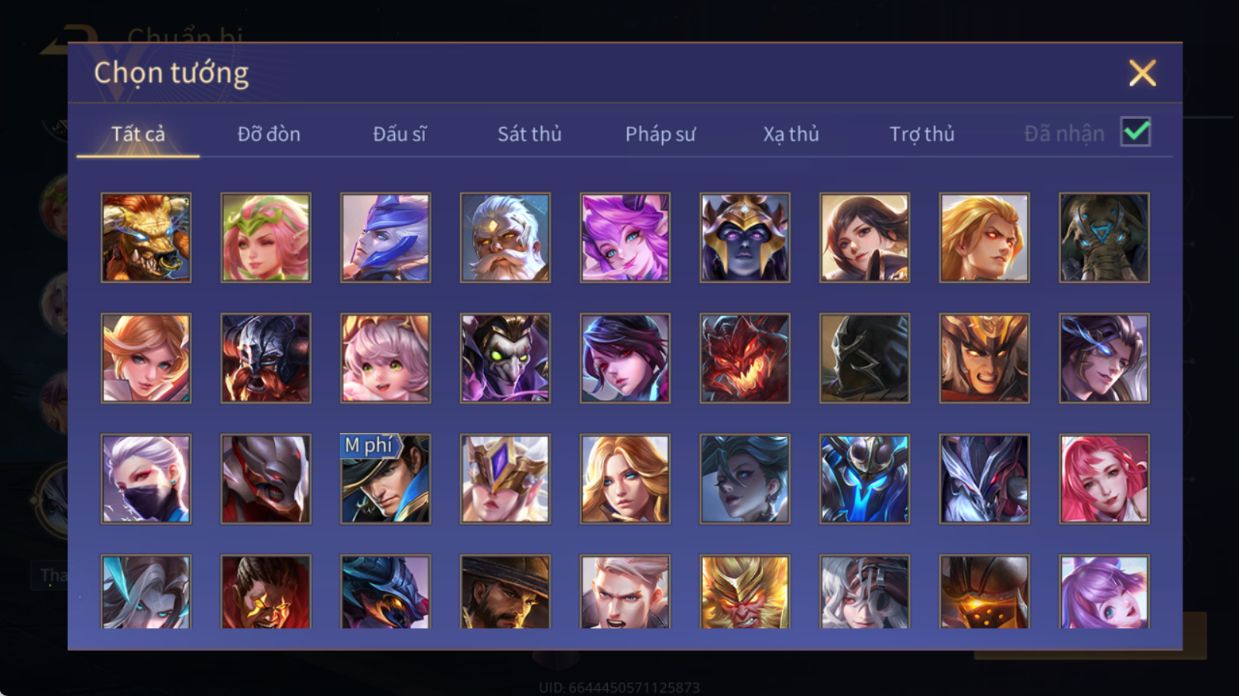This screenshot has width=1239, height=696.
Task: Switch to the Đỡ đòn tab
Action: [269, 134]
